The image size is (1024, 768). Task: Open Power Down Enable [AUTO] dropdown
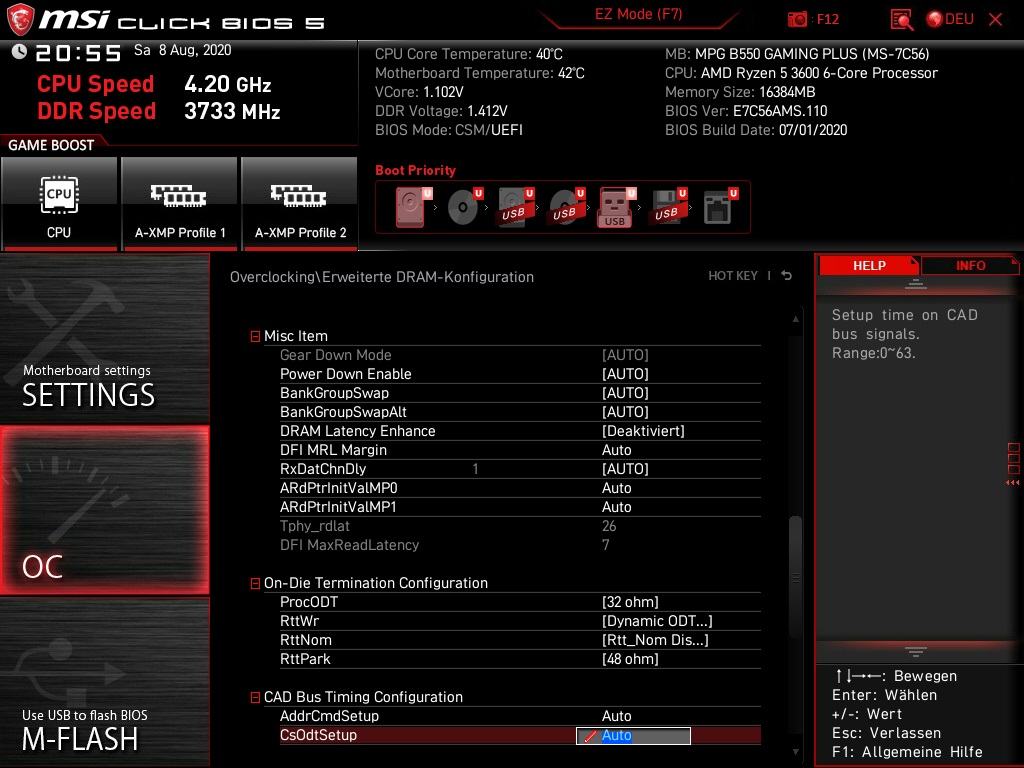[625, 374]
